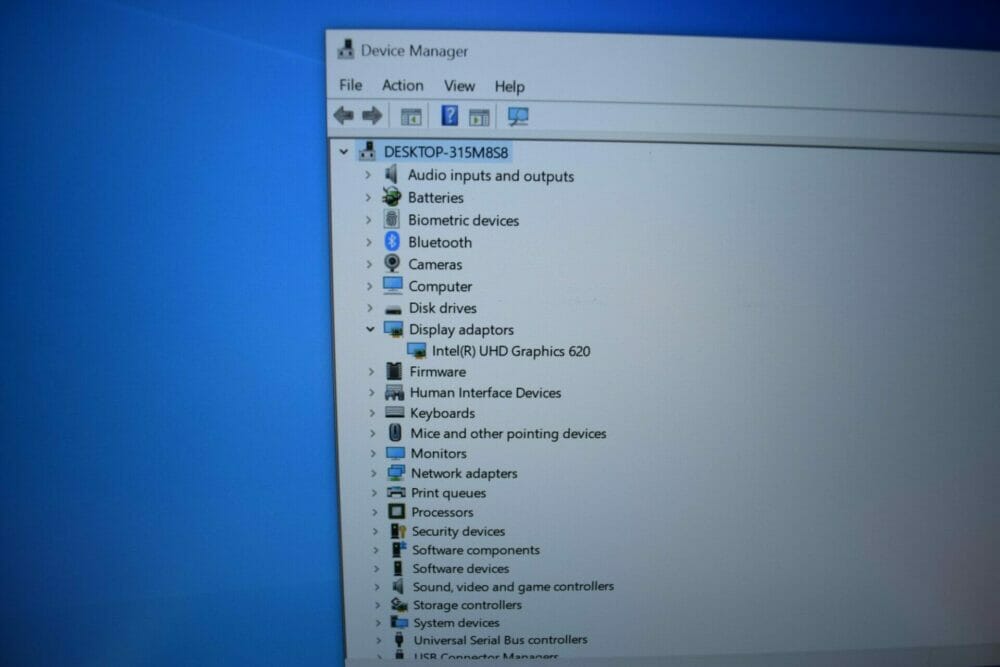Click the Forward arrow toolbar button
The height and width of the screenshot is (667, 1000).
[x=372, y=115]
